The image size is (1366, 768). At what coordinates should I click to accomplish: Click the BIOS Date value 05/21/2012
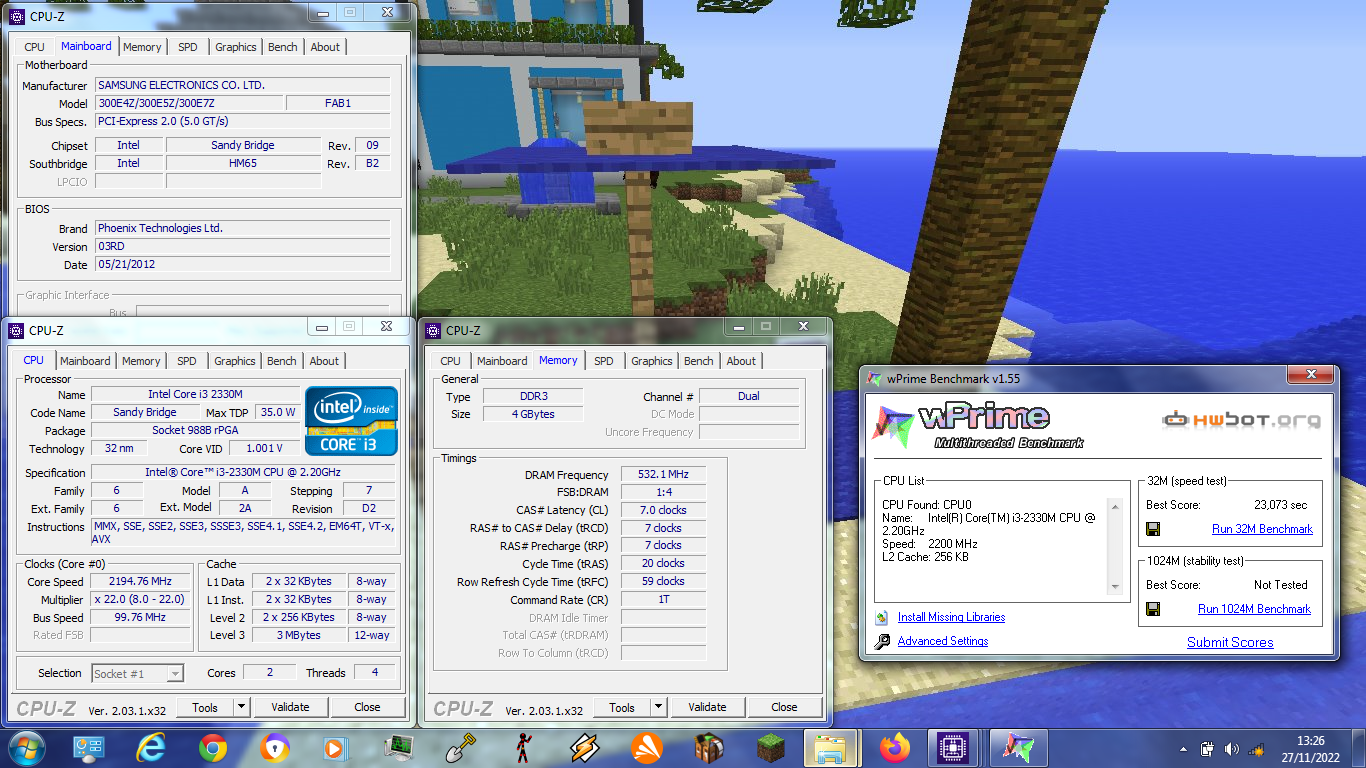(243, 265)
